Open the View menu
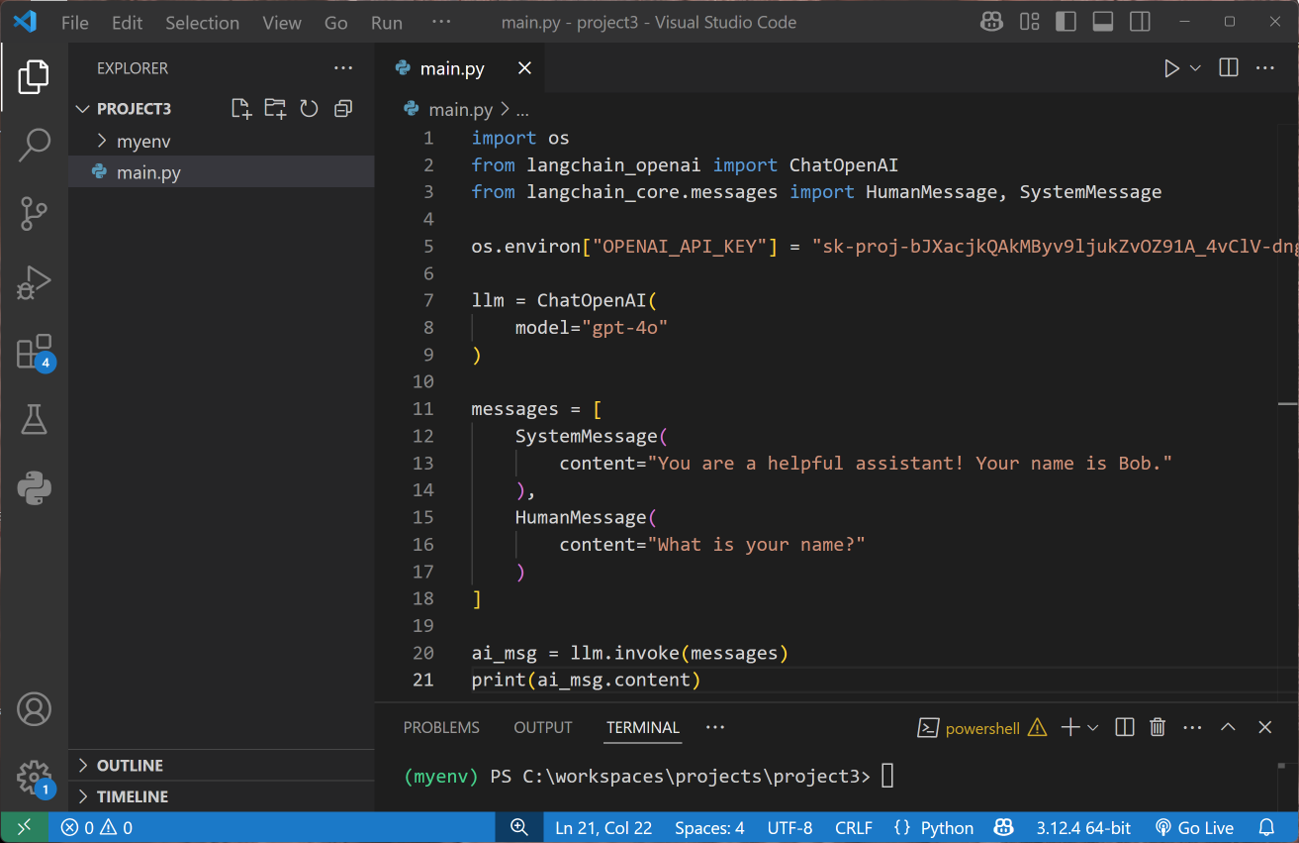The height and width of the screenshot is (843, 1299). point(282,22)
